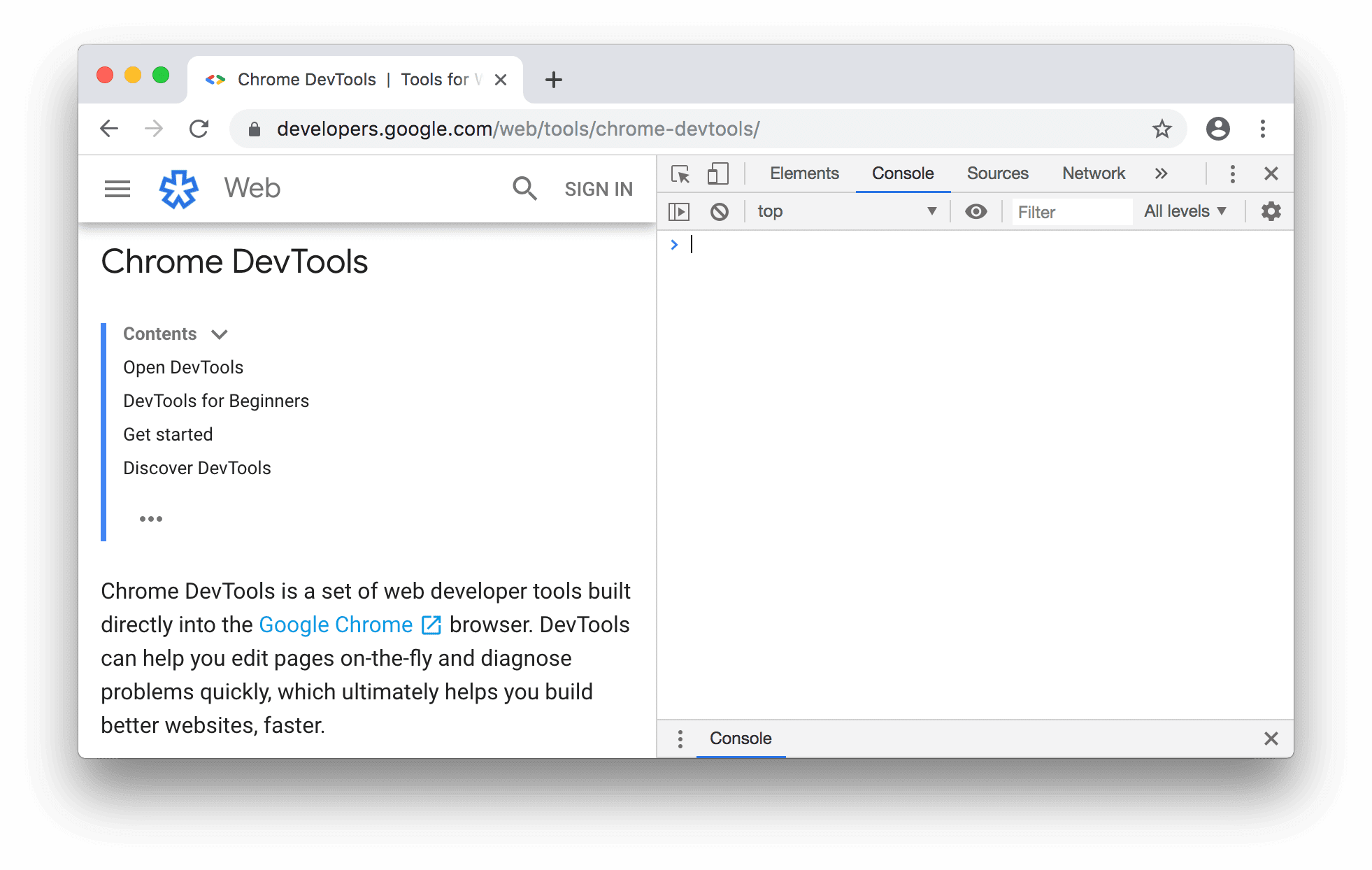Click the Google Chrome hyperlink
The image size is (1372, 870).
336,624
